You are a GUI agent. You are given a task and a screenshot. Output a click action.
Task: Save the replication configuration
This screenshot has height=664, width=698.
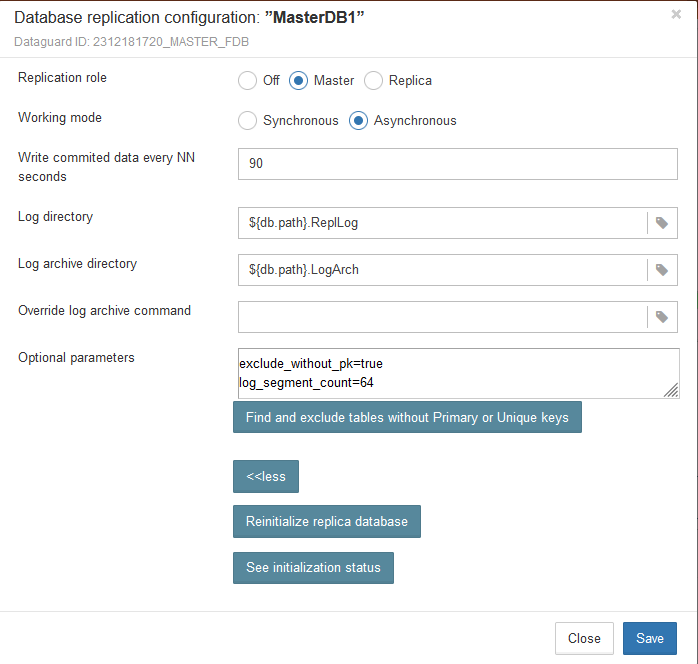point(649,638)
